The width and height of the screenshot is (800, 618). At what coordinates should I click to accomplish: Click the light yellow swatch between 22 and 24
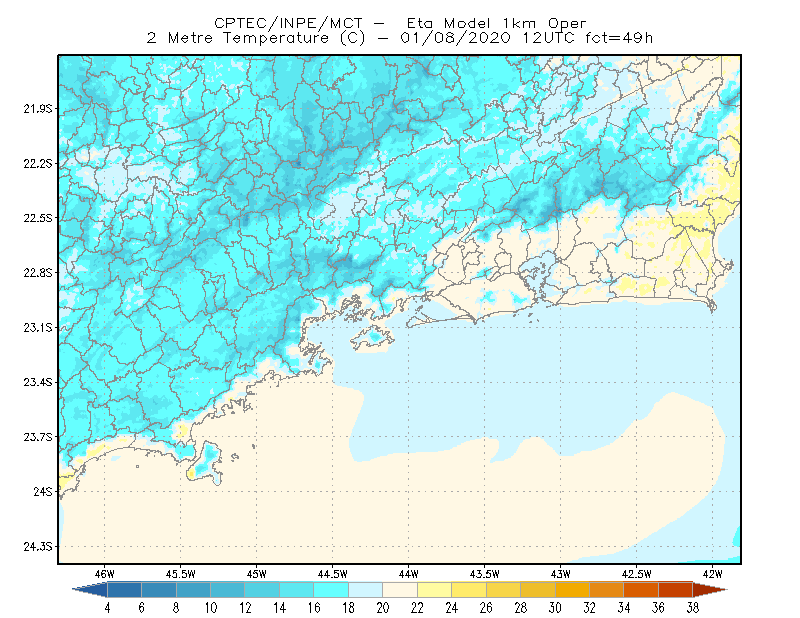click(434, 590)
